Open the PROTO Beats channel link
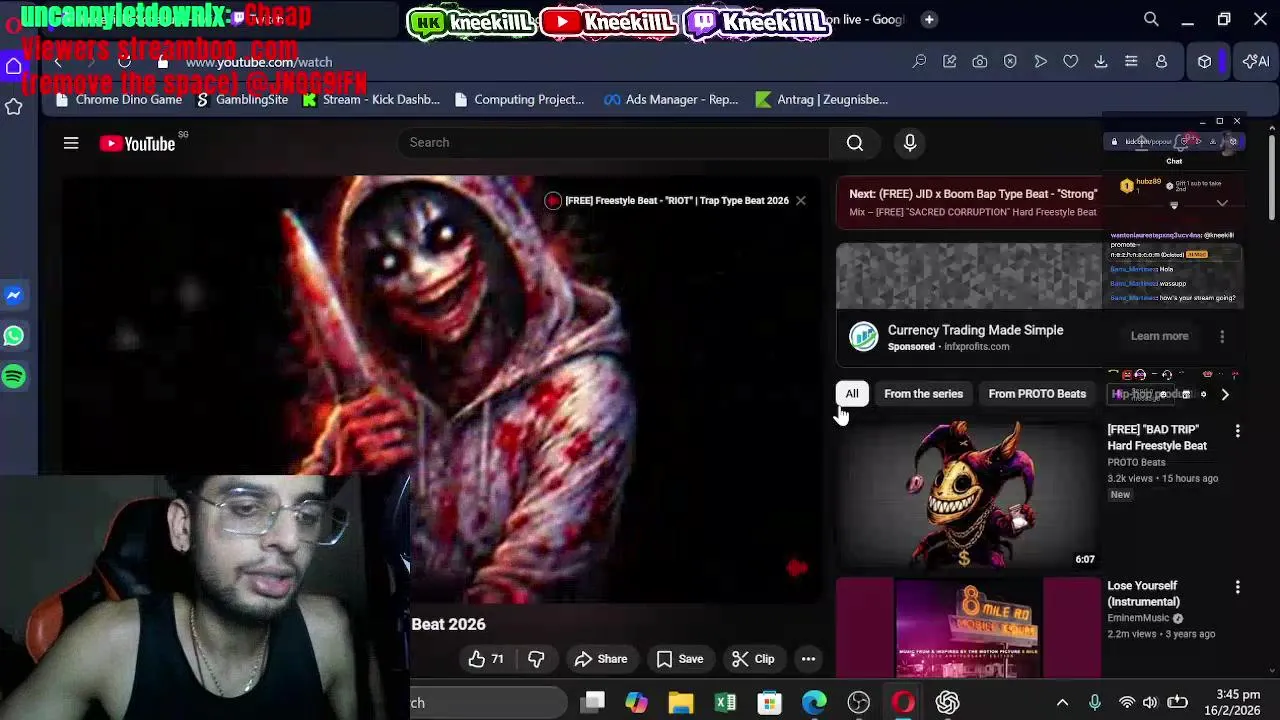The width and height of the screenshot is (1280, 720). (x=1136, y=462)
